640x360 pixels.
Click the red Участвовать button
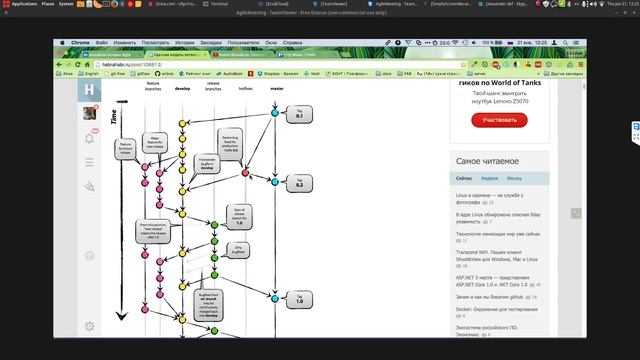[x=499, y=120]
